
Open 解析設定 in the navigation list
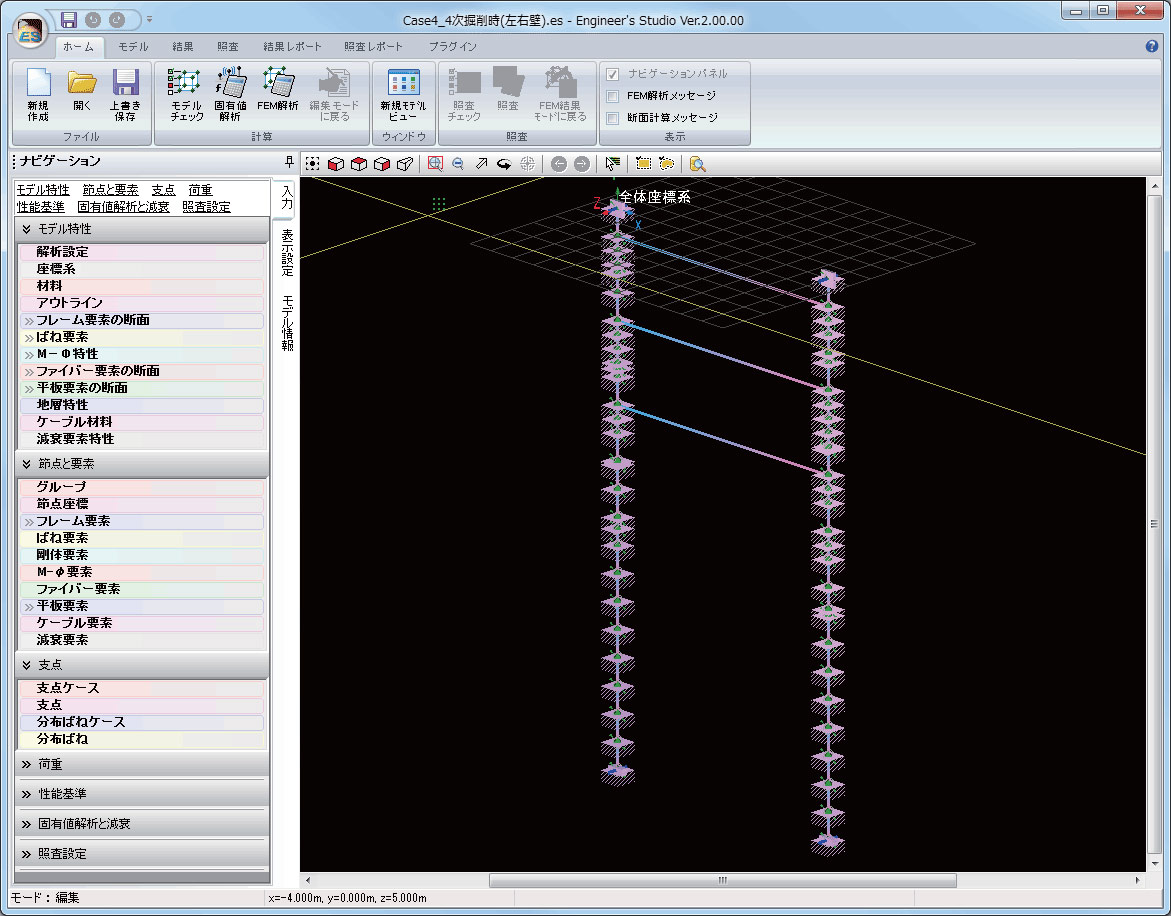point(62,252)
